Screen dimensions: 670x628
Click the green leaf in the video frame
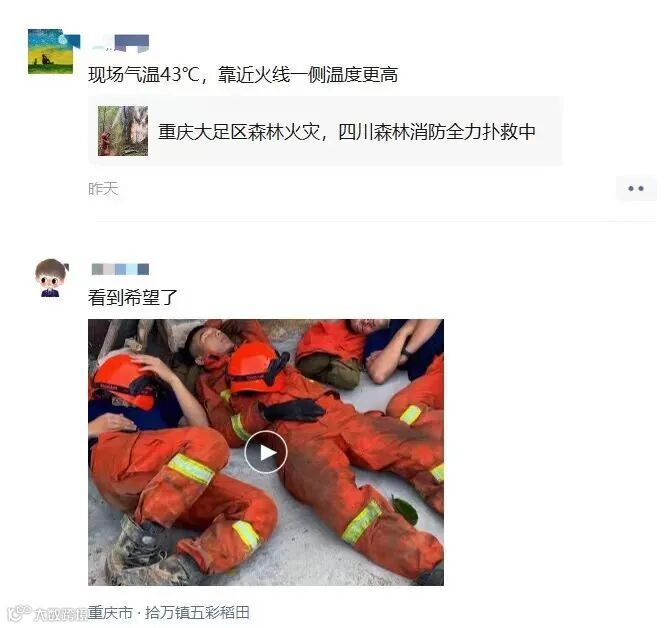point(405,510)
